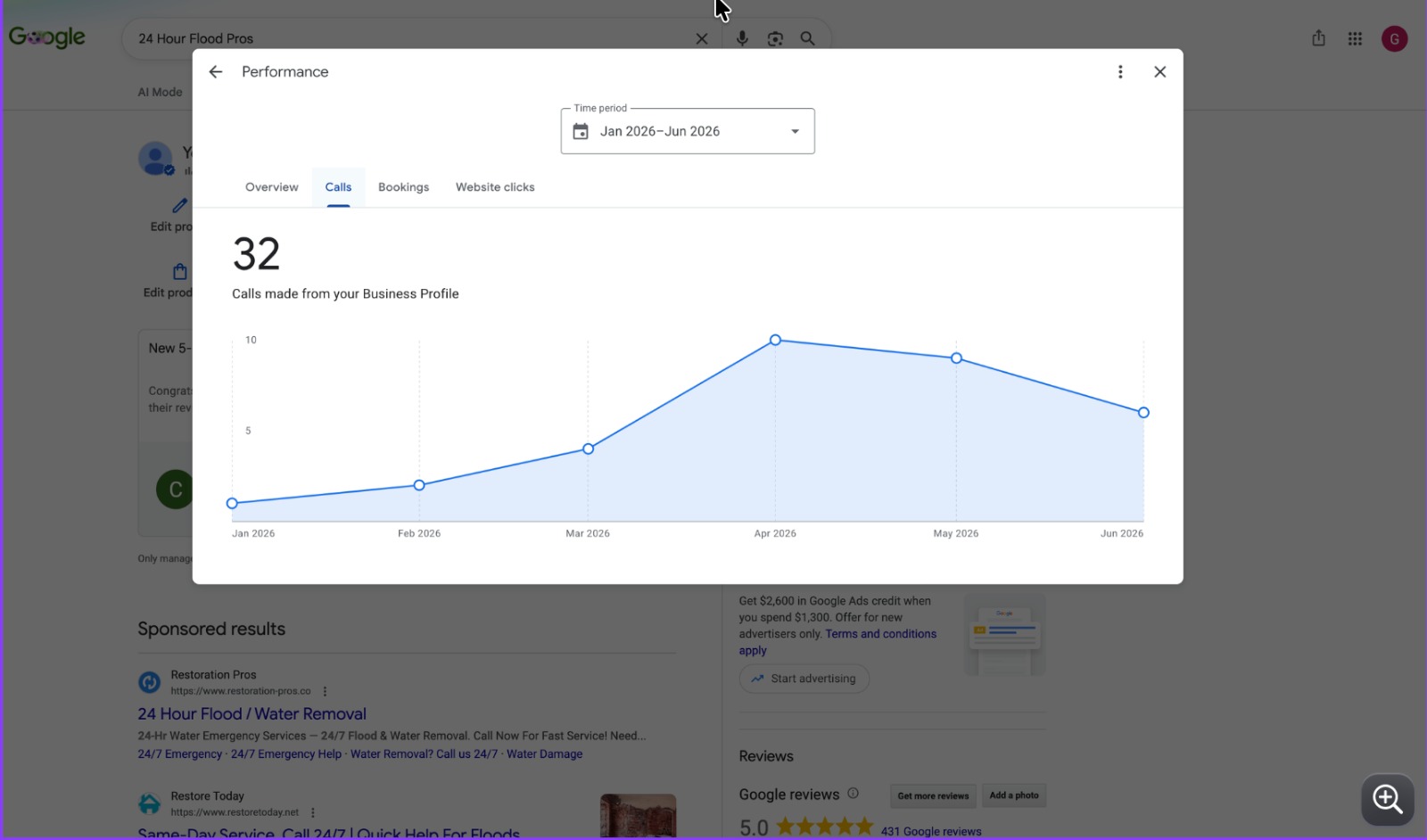Open the Website clicks tab
Image resolution: width=1427 pixels, height=840 pixels.
[495, 187]
